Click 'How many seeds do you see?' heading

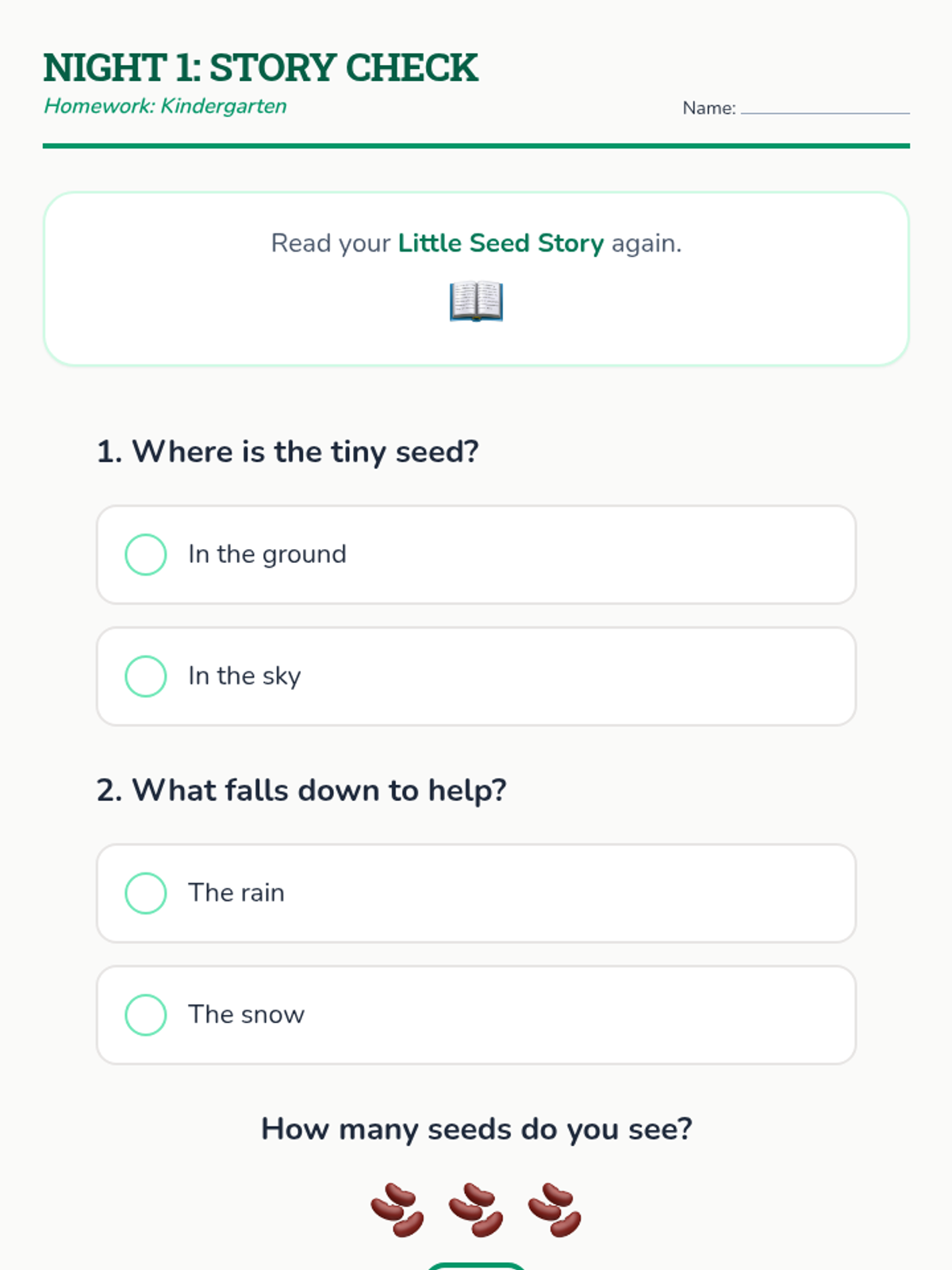pyautogui.click(x=476, y=1129)
